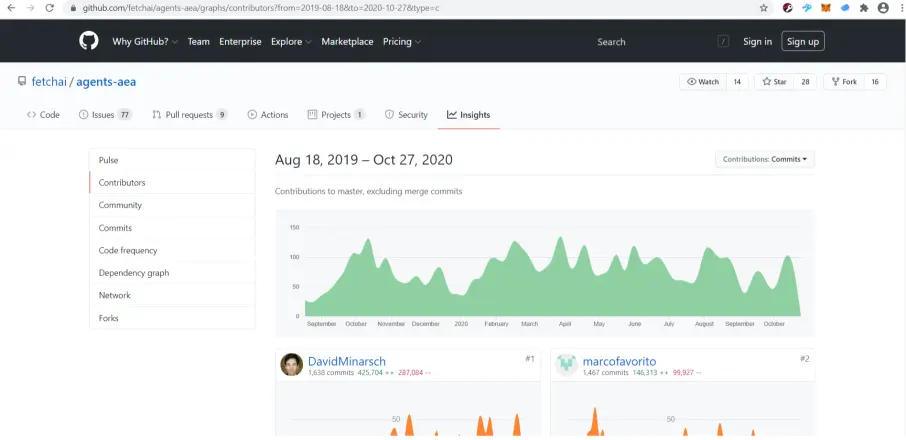
Task: Click the #2 rank label
Action: pos(804,359)
